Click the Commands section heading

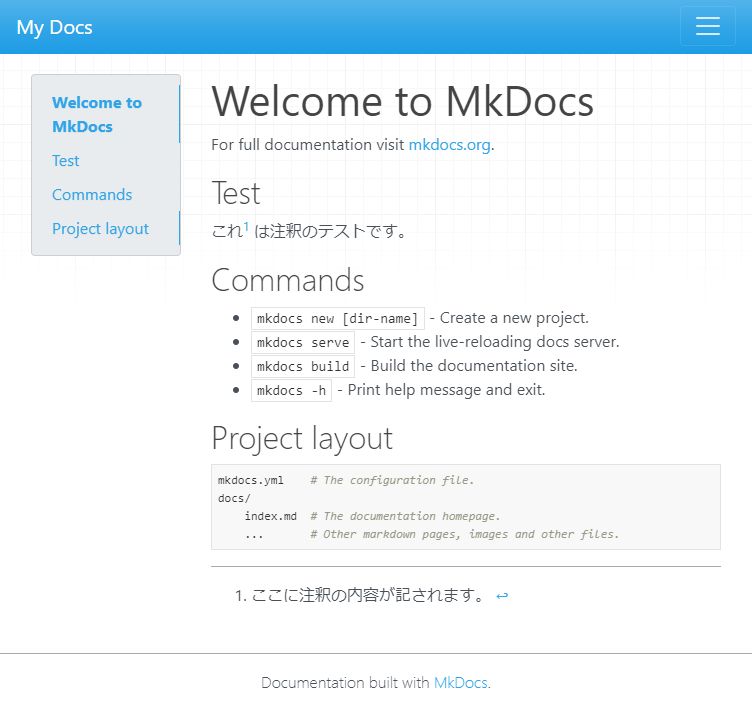[x=288, y=280]
